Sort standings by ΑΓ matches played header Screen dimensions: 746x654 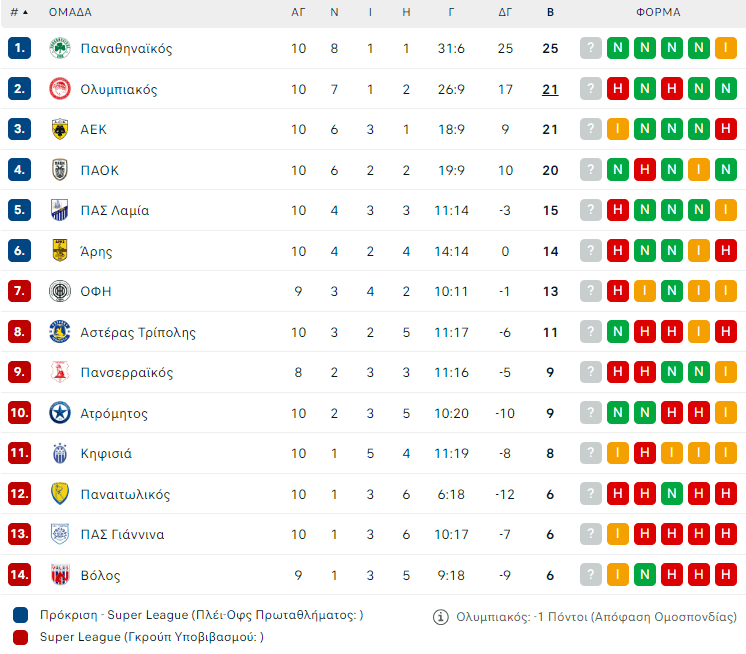pos(298,13)
